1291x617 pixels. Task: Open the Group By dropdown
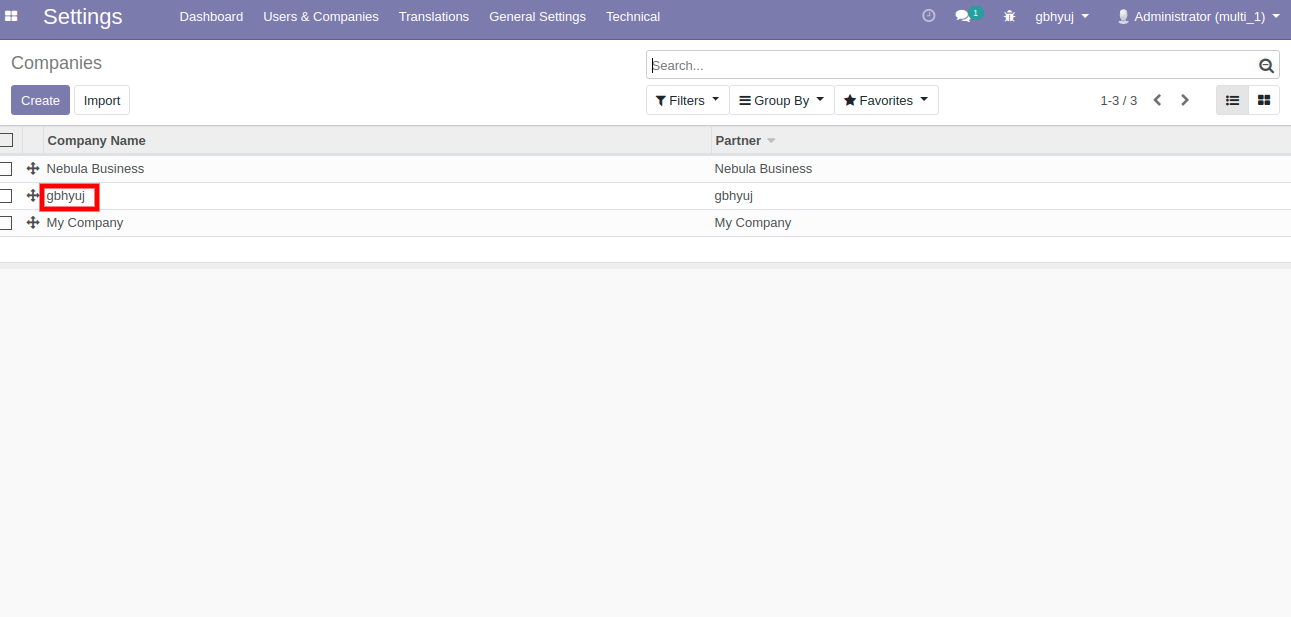781,100
